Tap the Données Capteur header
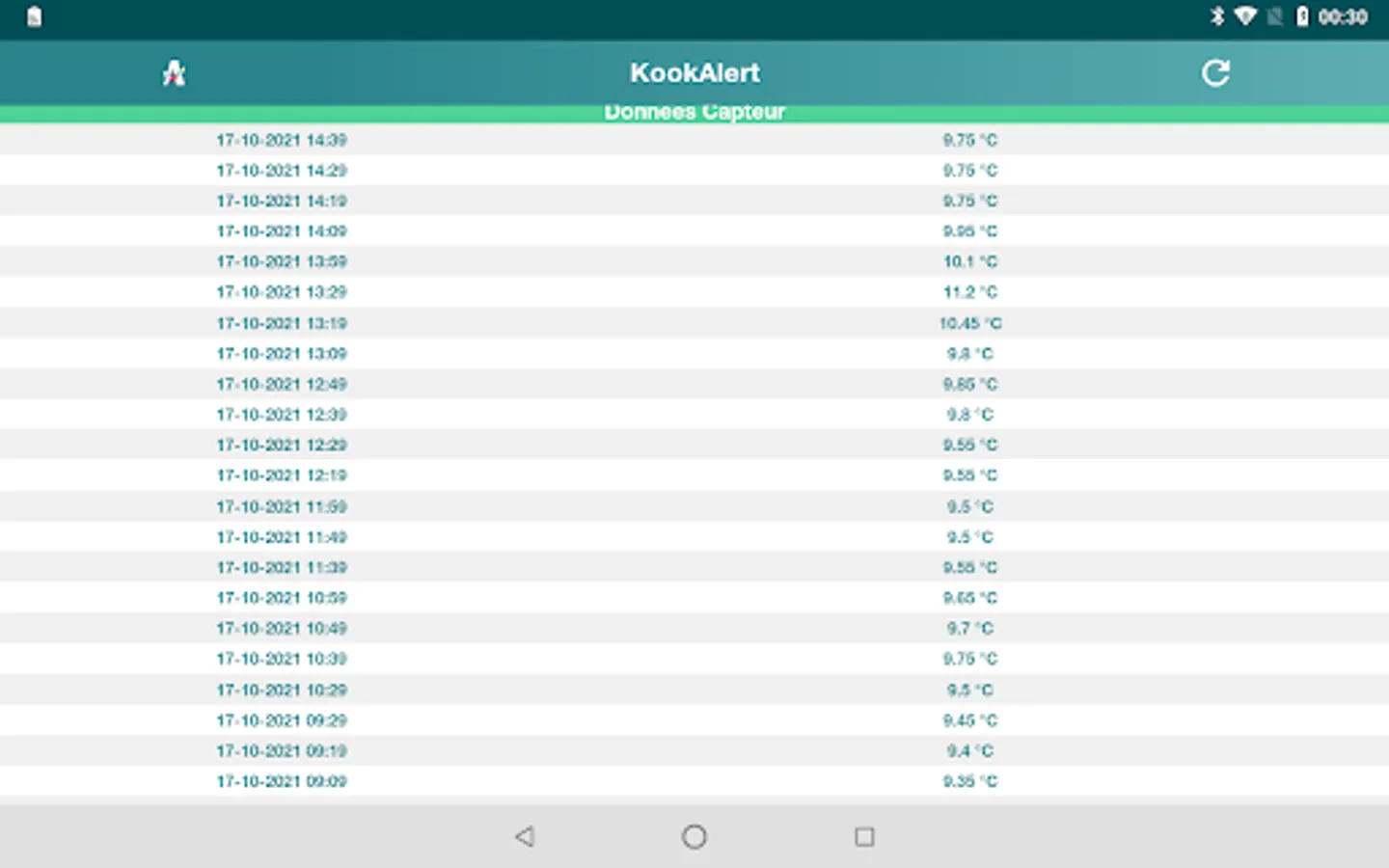 (694, 112)
